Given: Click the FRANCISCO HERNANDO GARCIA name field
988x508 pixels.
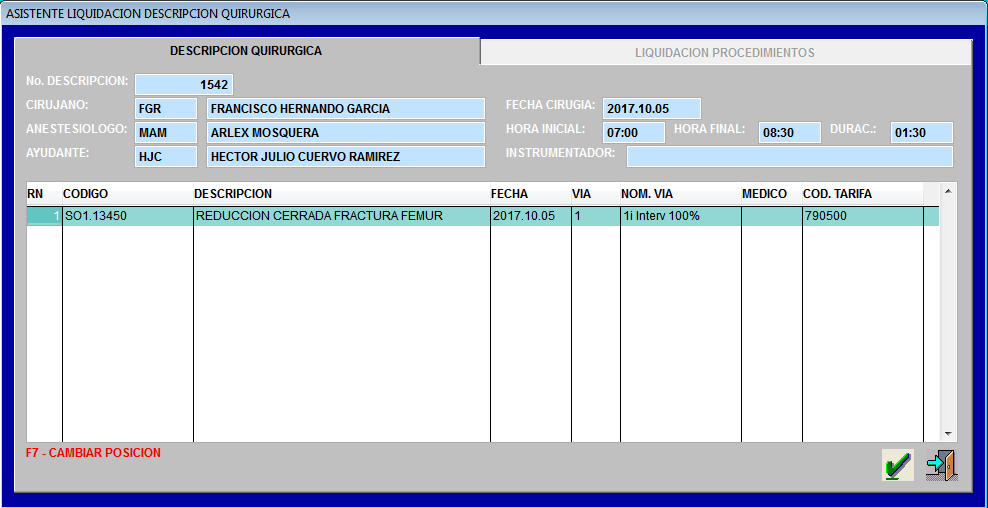Looking at the screenshot, I should point(345,108).
